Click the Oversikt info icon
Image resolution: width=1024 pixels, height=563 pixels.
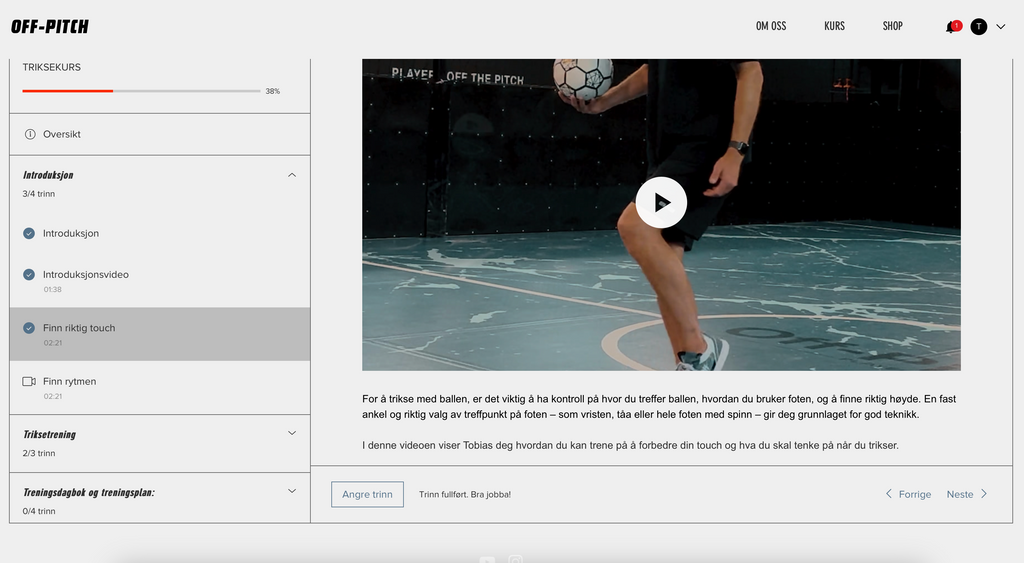tap(29, 135)
